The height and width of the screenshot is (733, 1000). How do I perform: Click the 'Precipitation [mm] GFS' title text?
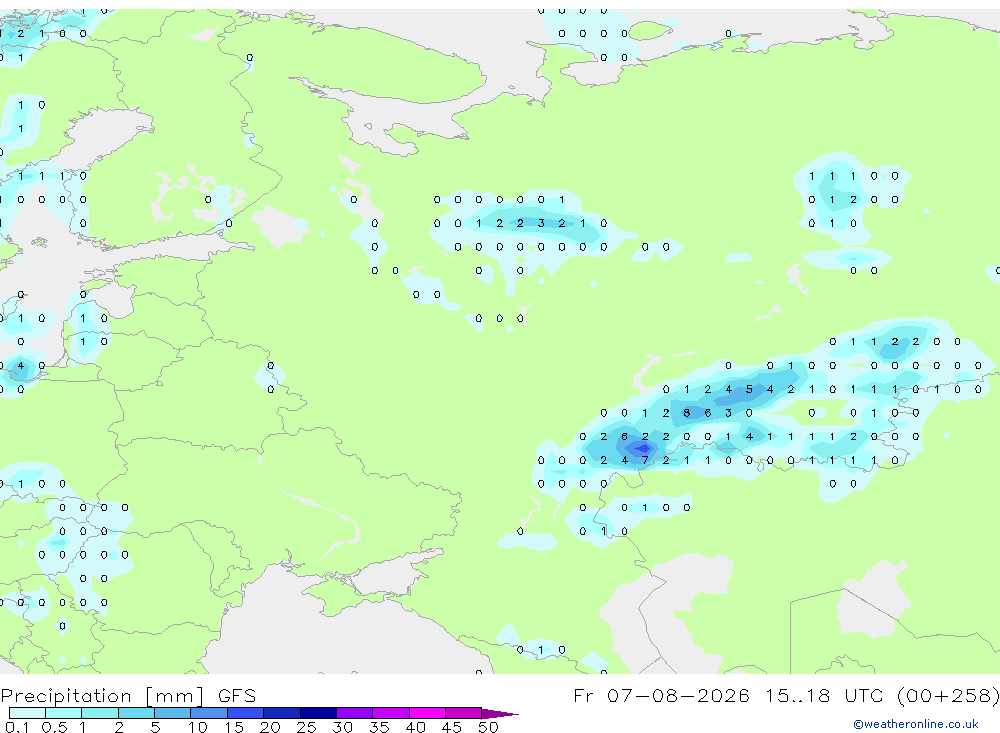coord(128,696)
